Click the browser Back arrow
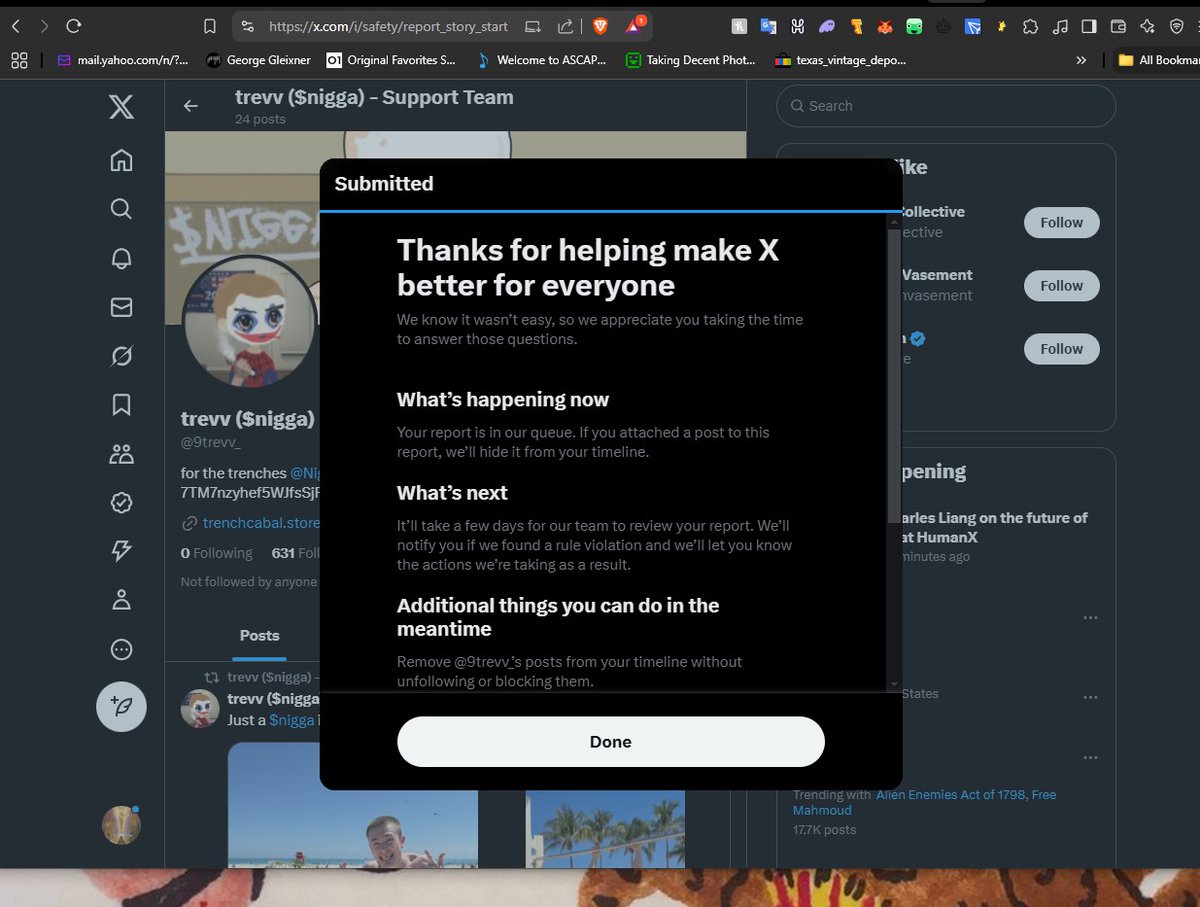 (15, 26)
